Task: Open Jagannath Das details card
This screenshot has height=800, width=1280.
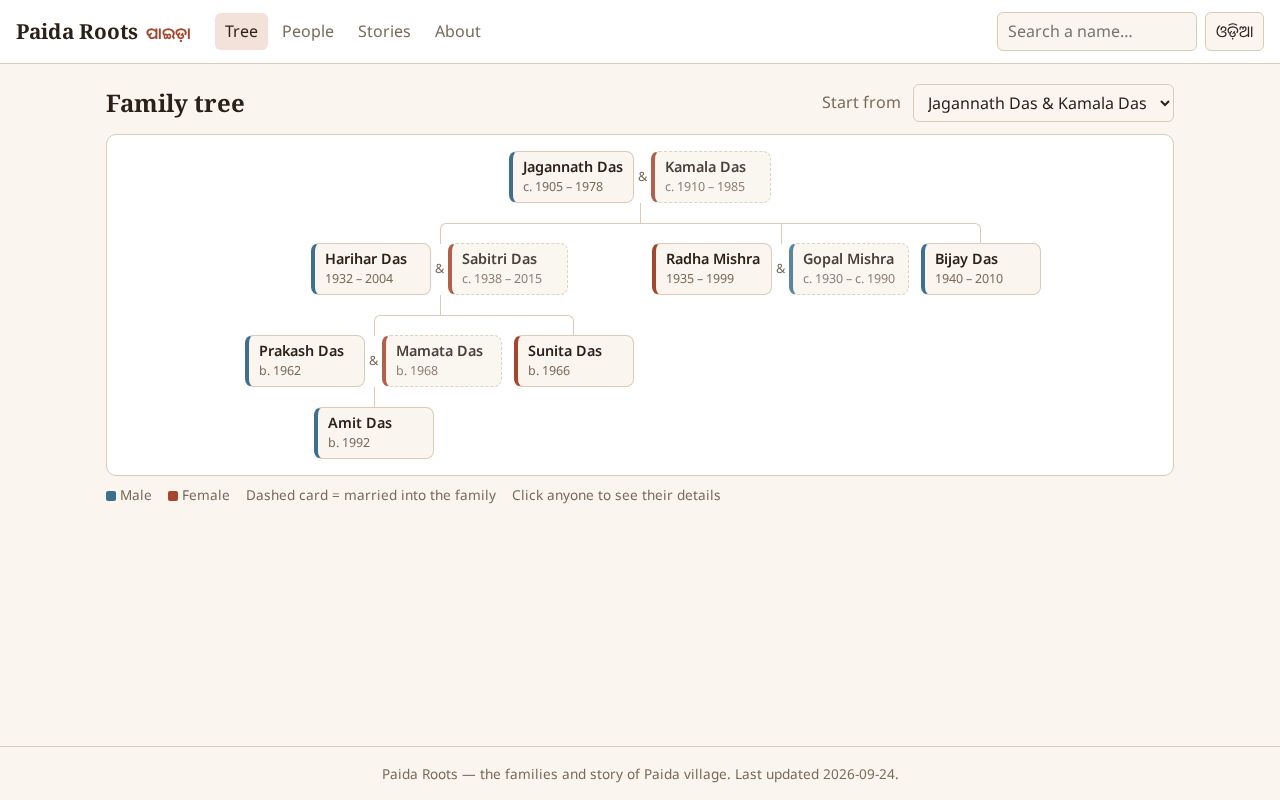Action: [x=571, y=177]
